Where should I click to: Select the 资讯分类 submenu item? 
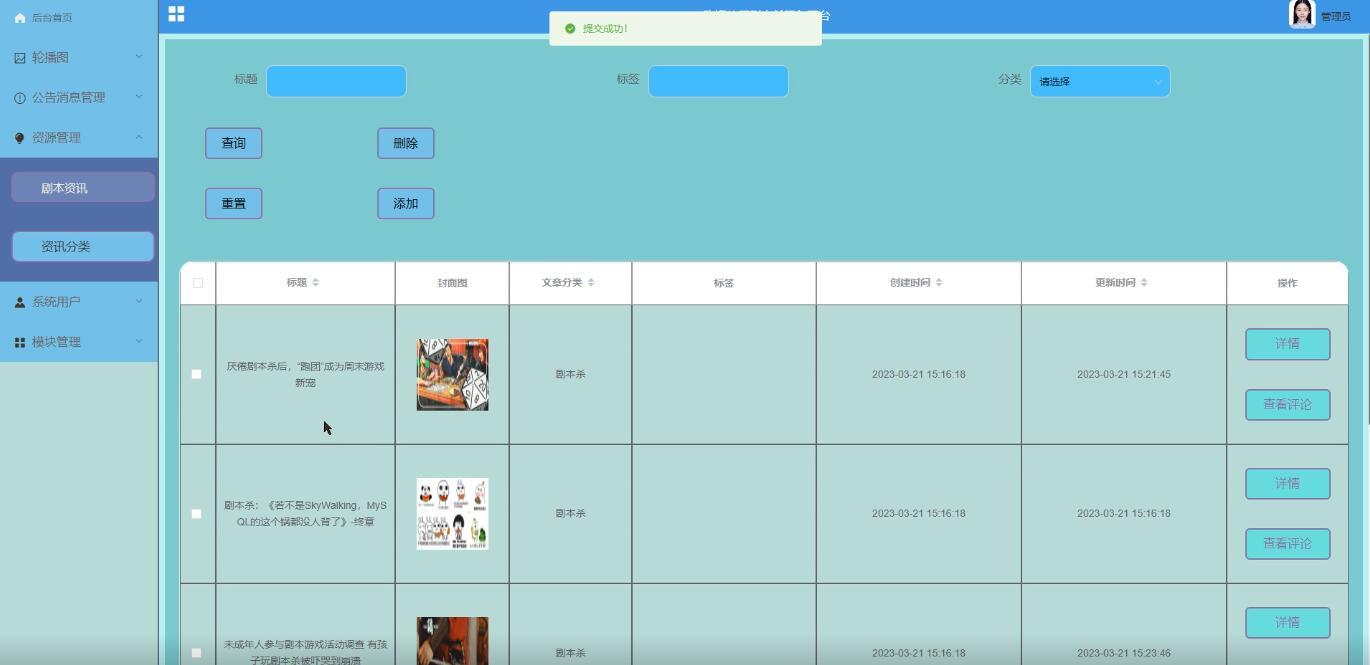click(83, 246)
